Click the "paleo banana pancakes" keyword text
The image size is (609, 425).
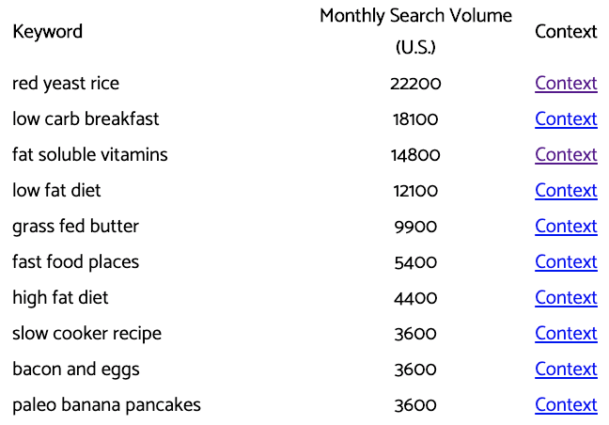tap(106, 405)
